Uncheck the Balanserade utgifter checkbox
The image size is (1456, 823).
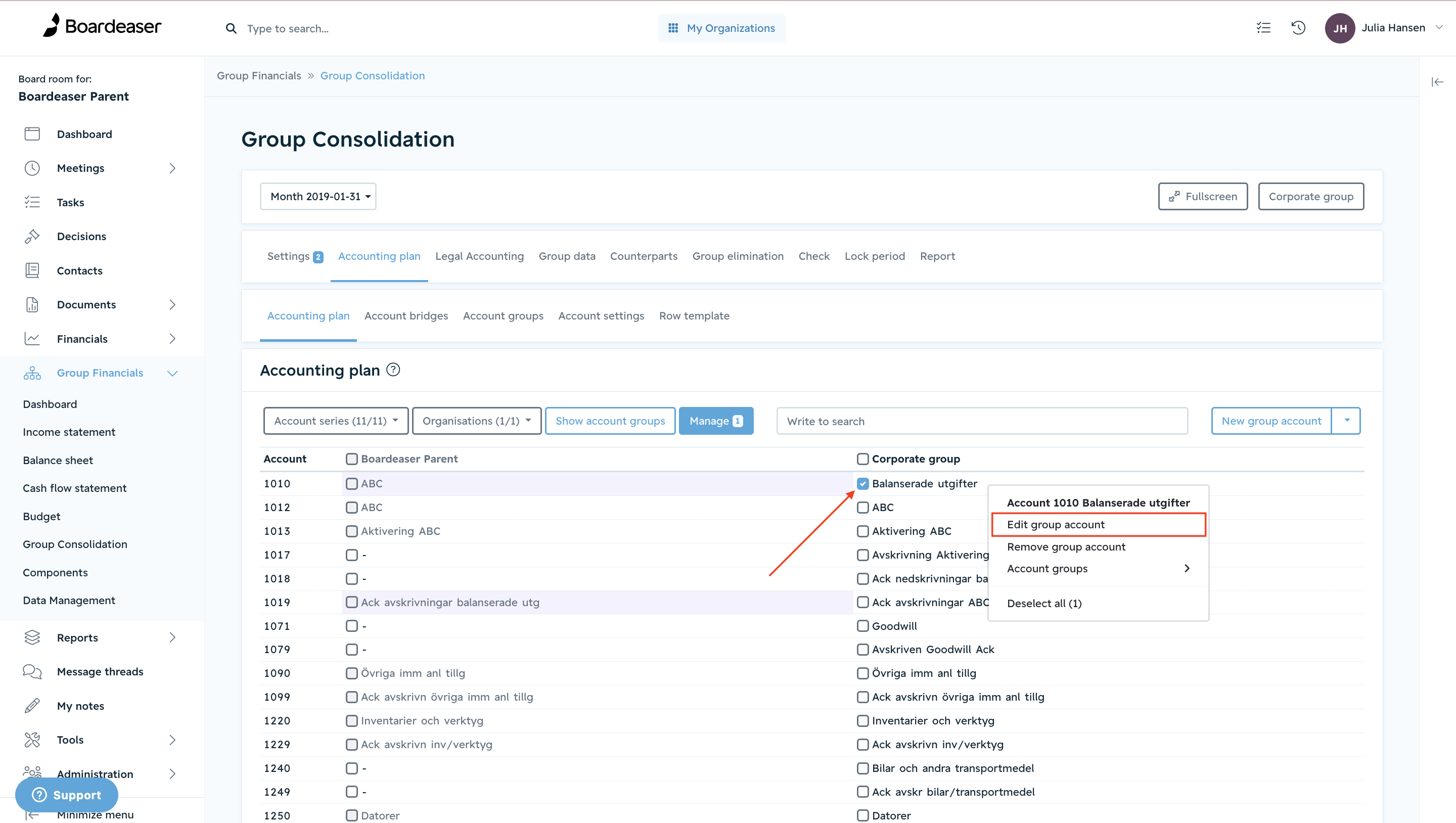click(x=862, y=484)
